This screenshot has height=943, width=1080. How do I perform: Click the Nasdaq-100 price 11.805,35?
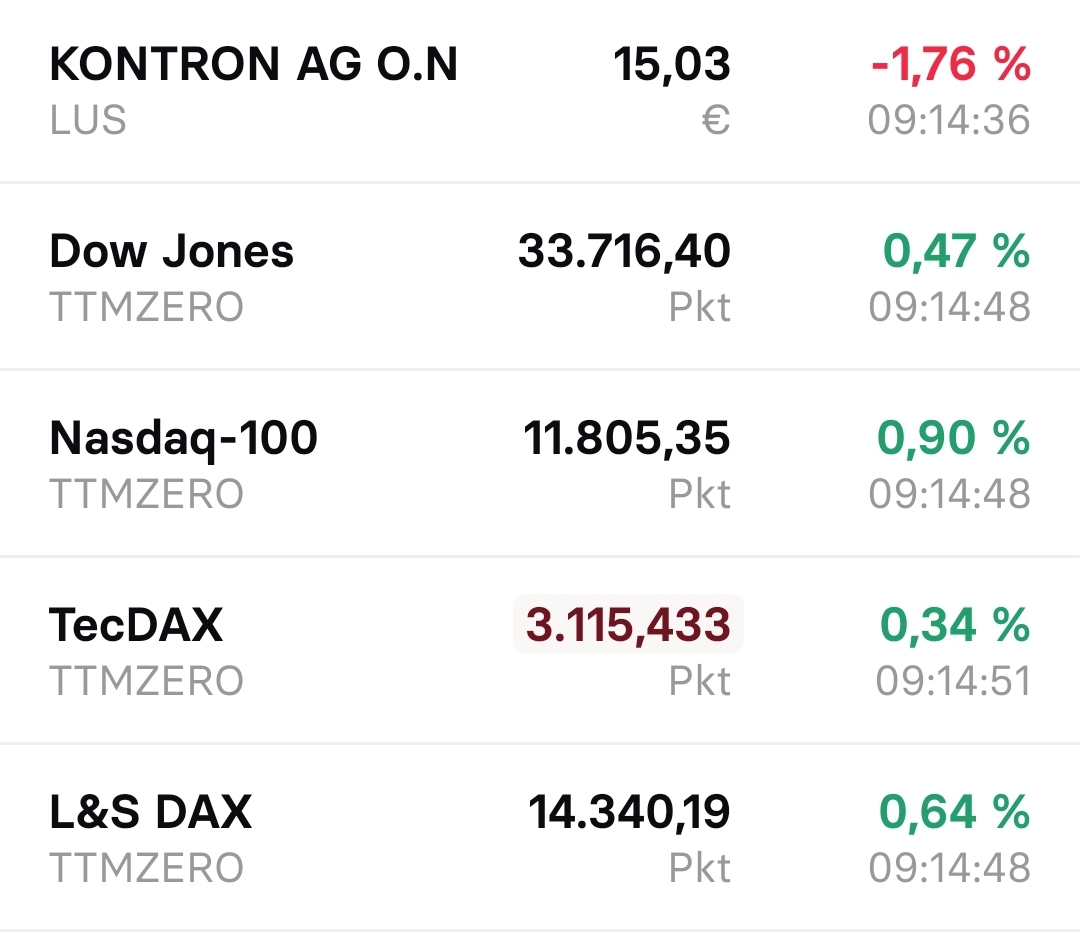(628, 437)
